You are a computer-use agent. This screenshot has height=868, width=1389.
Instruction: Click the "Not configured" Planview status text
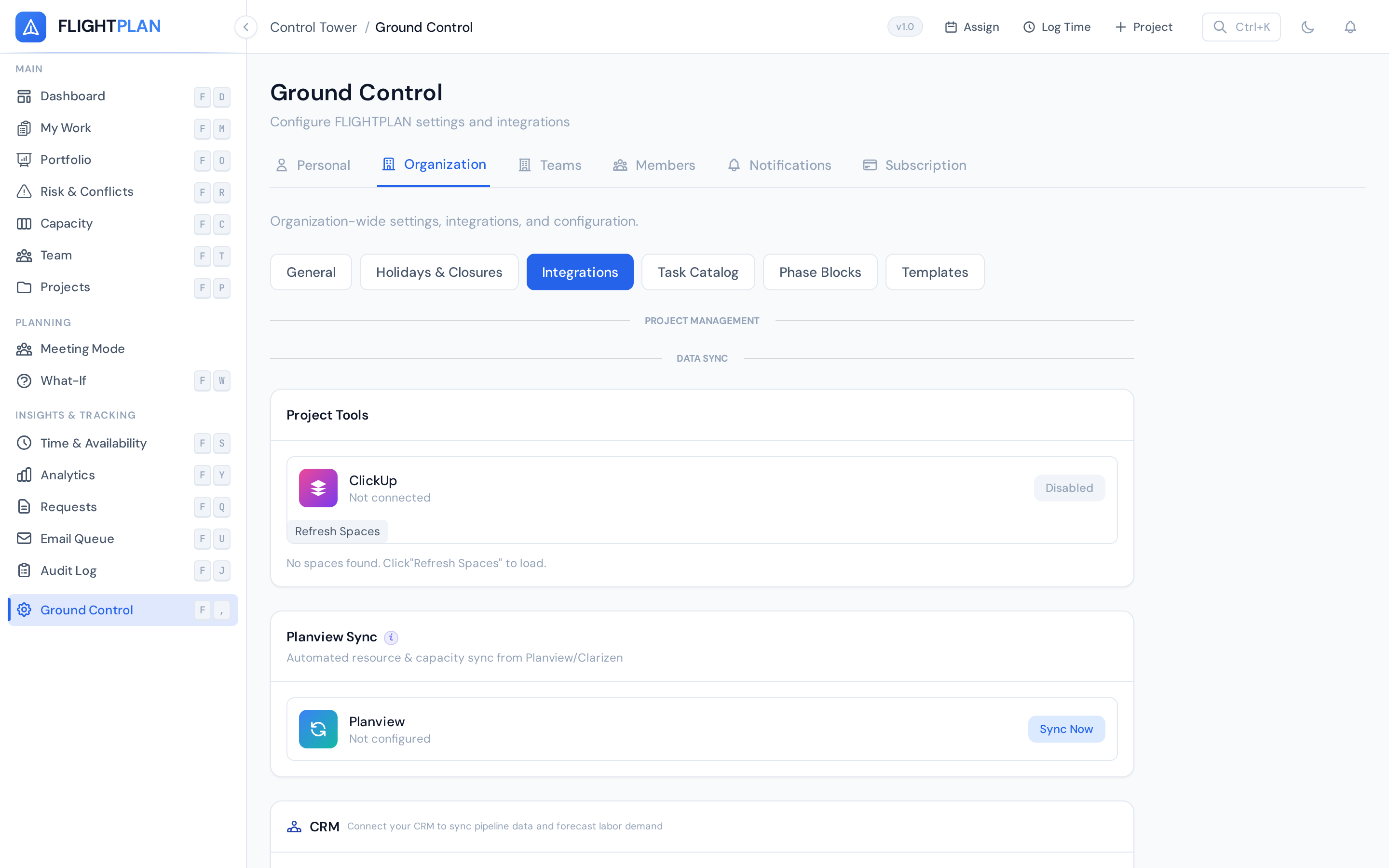coord(390,739)
